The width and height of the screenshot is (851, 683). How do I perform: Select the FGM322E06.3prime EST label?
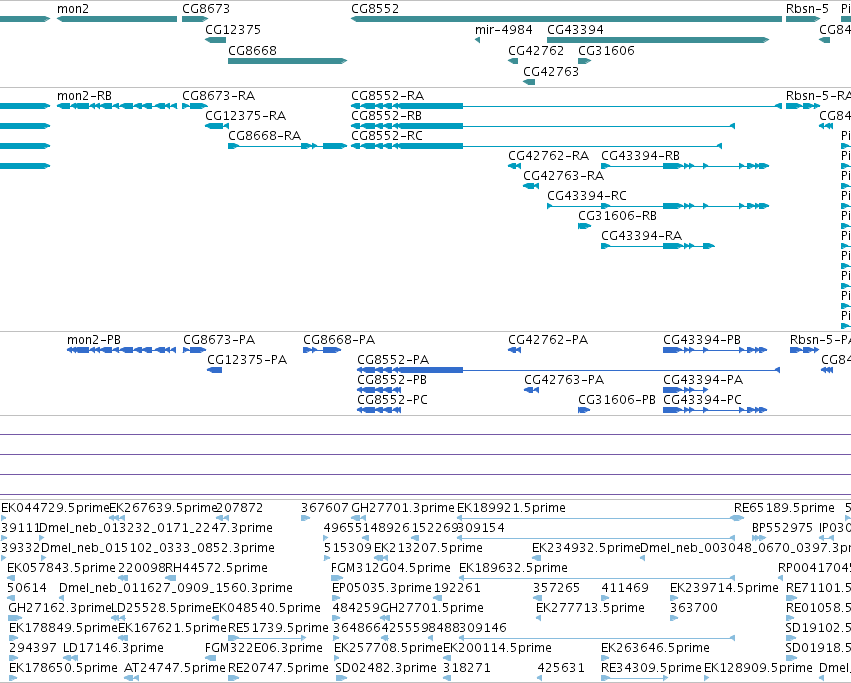coord(264,649)
